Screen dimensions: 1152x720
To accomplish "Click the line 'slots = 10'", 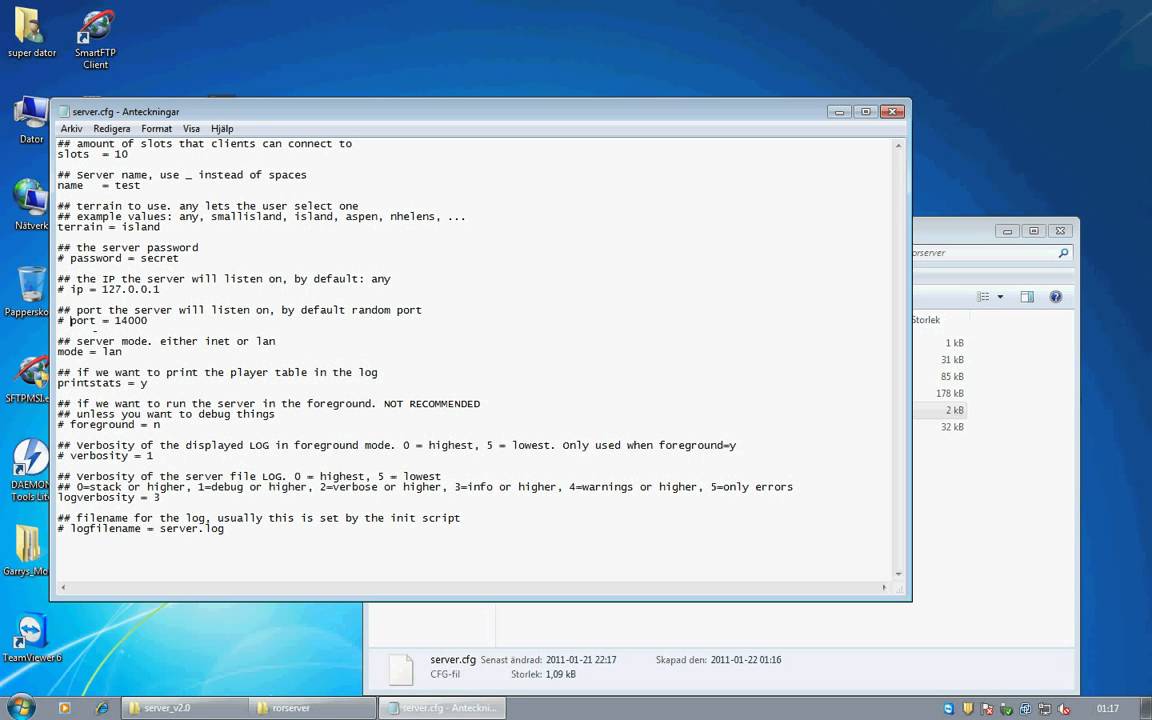I will tap(93, 154).
